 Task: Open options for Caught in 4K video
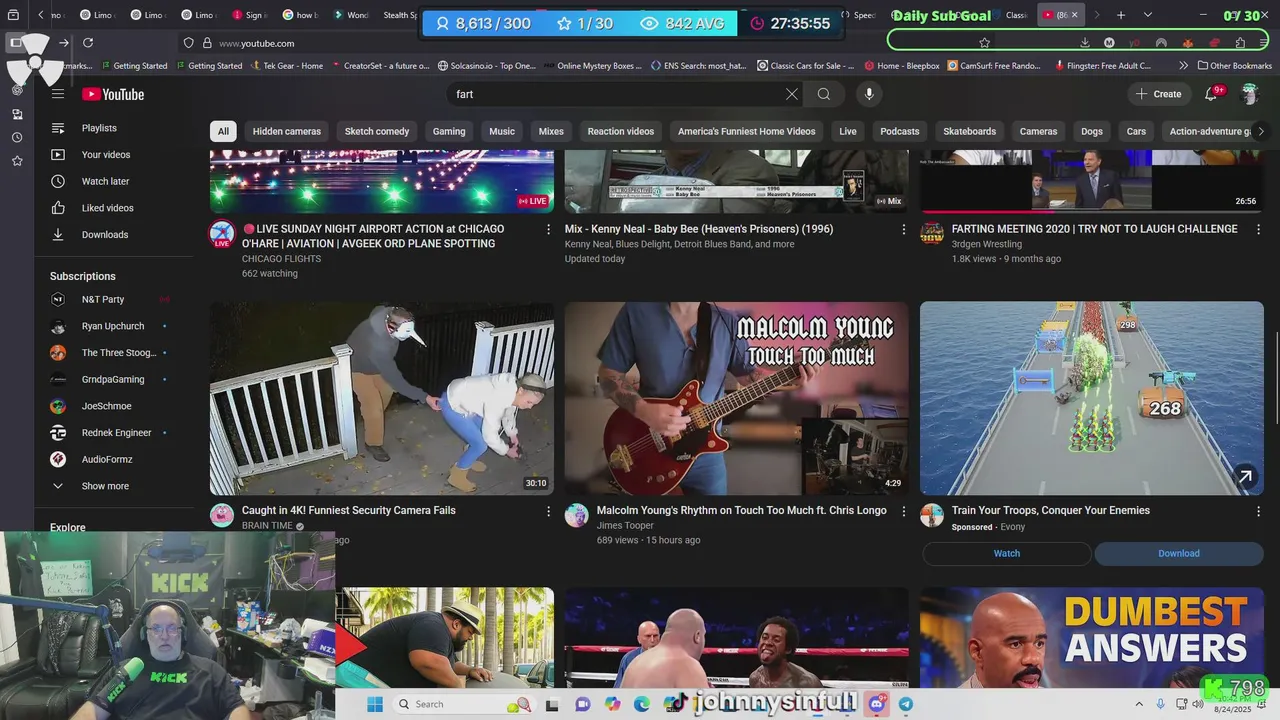click(x=548, y=511)
